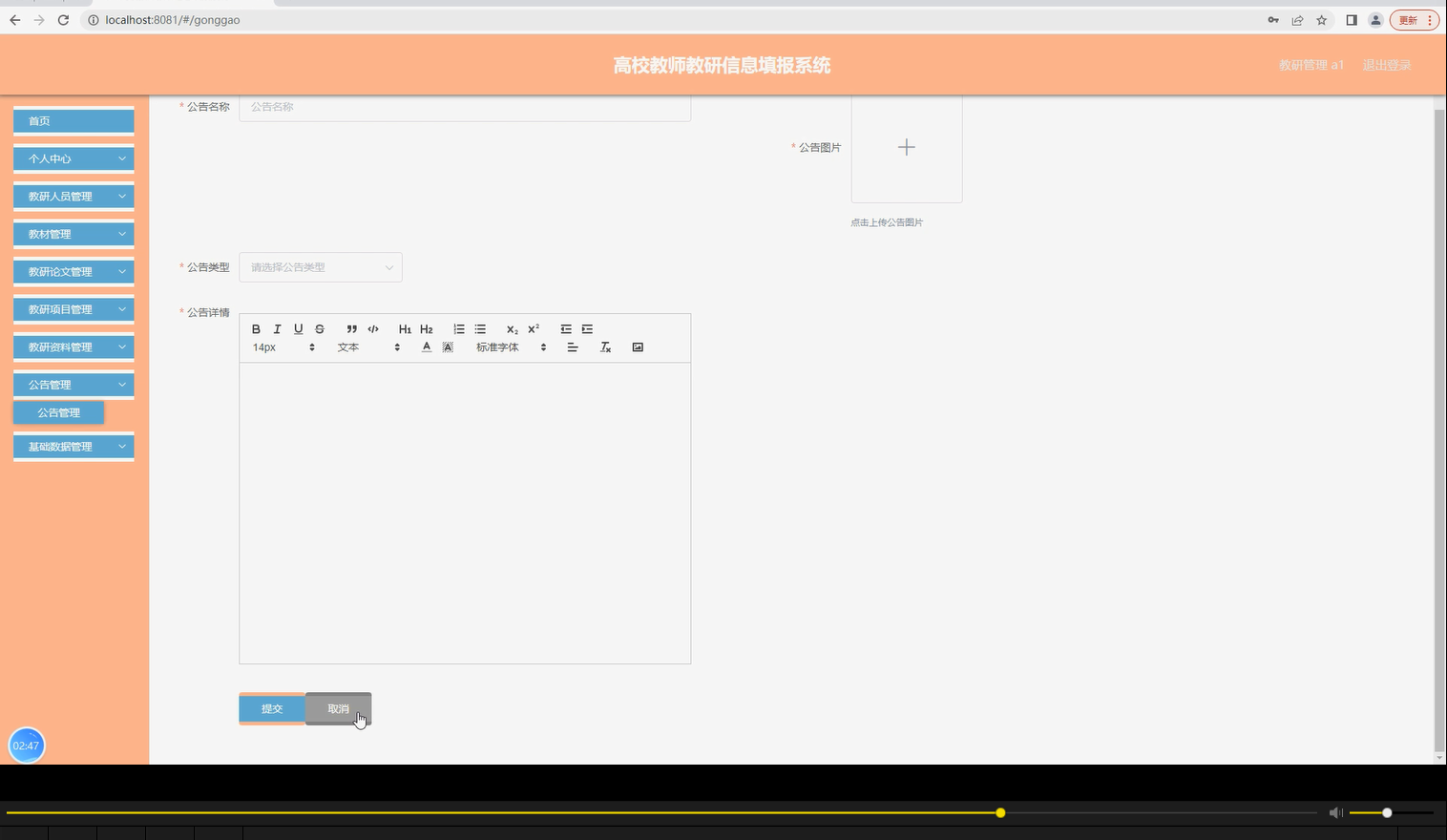The height and width of the screenshot is (840, 1447).
Task: Open the text background color picker
Action: click(448, 347)
